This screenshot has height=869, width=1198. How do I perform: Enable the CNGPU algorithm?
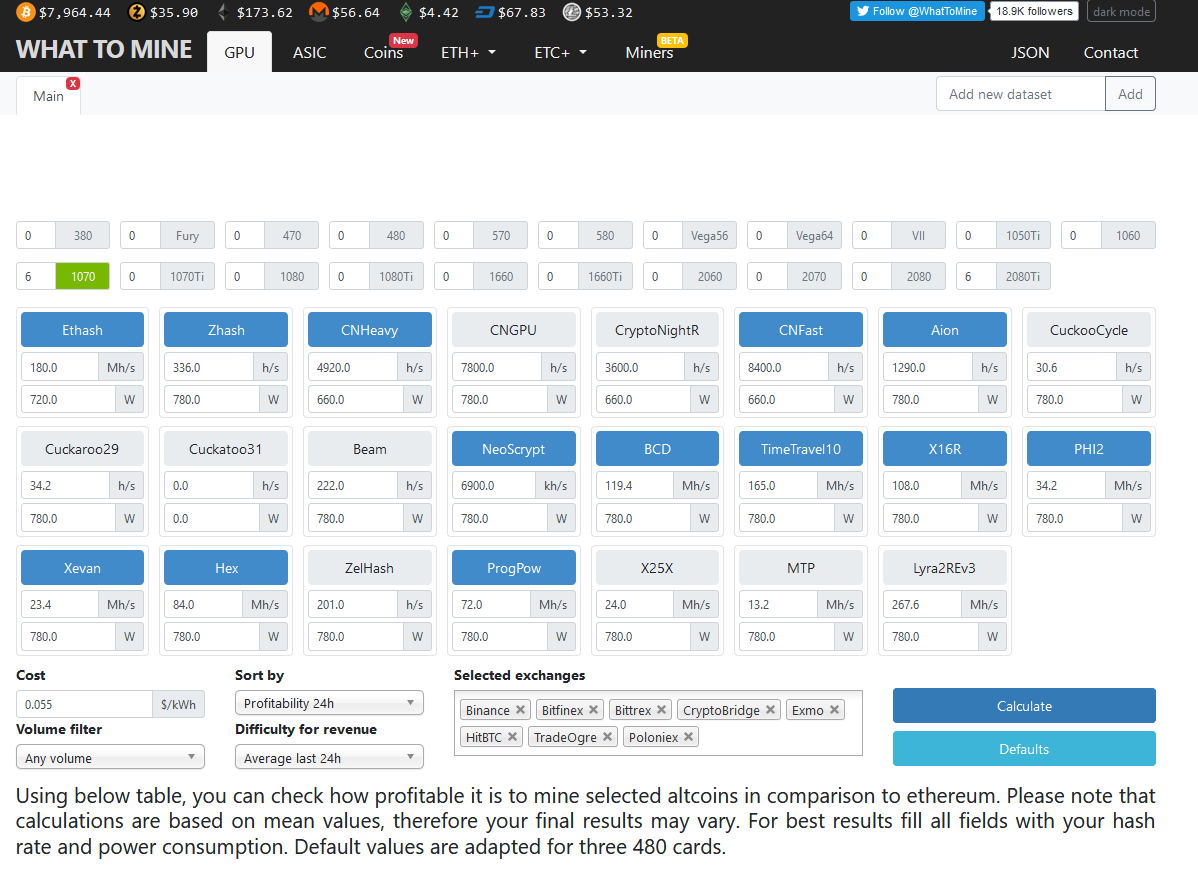[x=513, y=330]
